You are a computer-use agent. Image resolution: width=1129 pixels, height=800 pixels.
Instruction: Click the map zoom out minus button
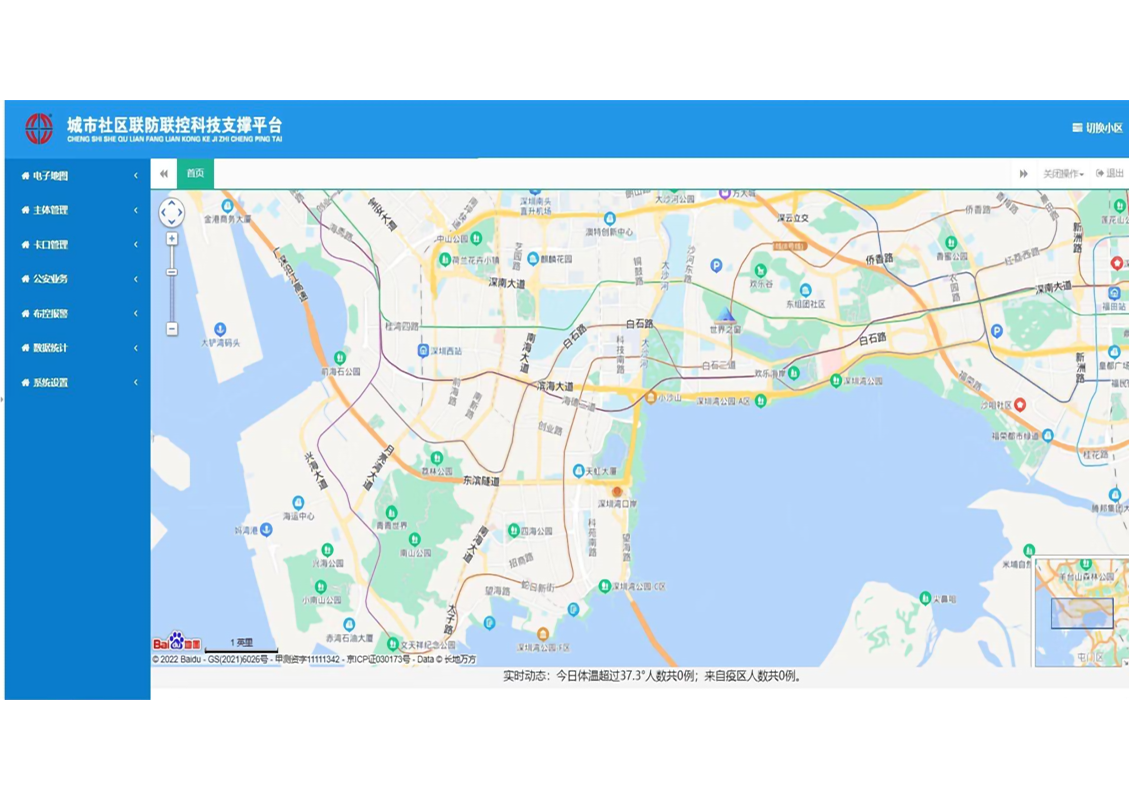point(172,329)
